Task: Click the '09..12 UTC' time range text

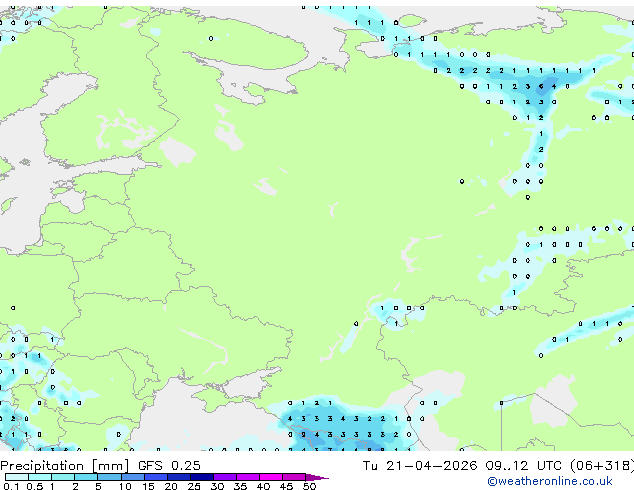Action: 524,466
